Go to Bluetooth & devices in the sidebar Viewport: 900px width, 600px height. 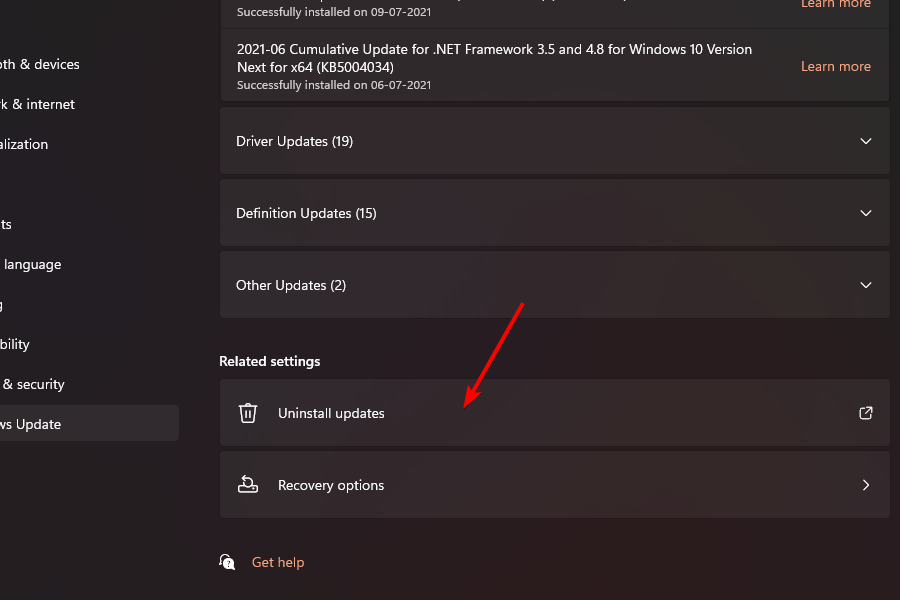tap(40, 64)
